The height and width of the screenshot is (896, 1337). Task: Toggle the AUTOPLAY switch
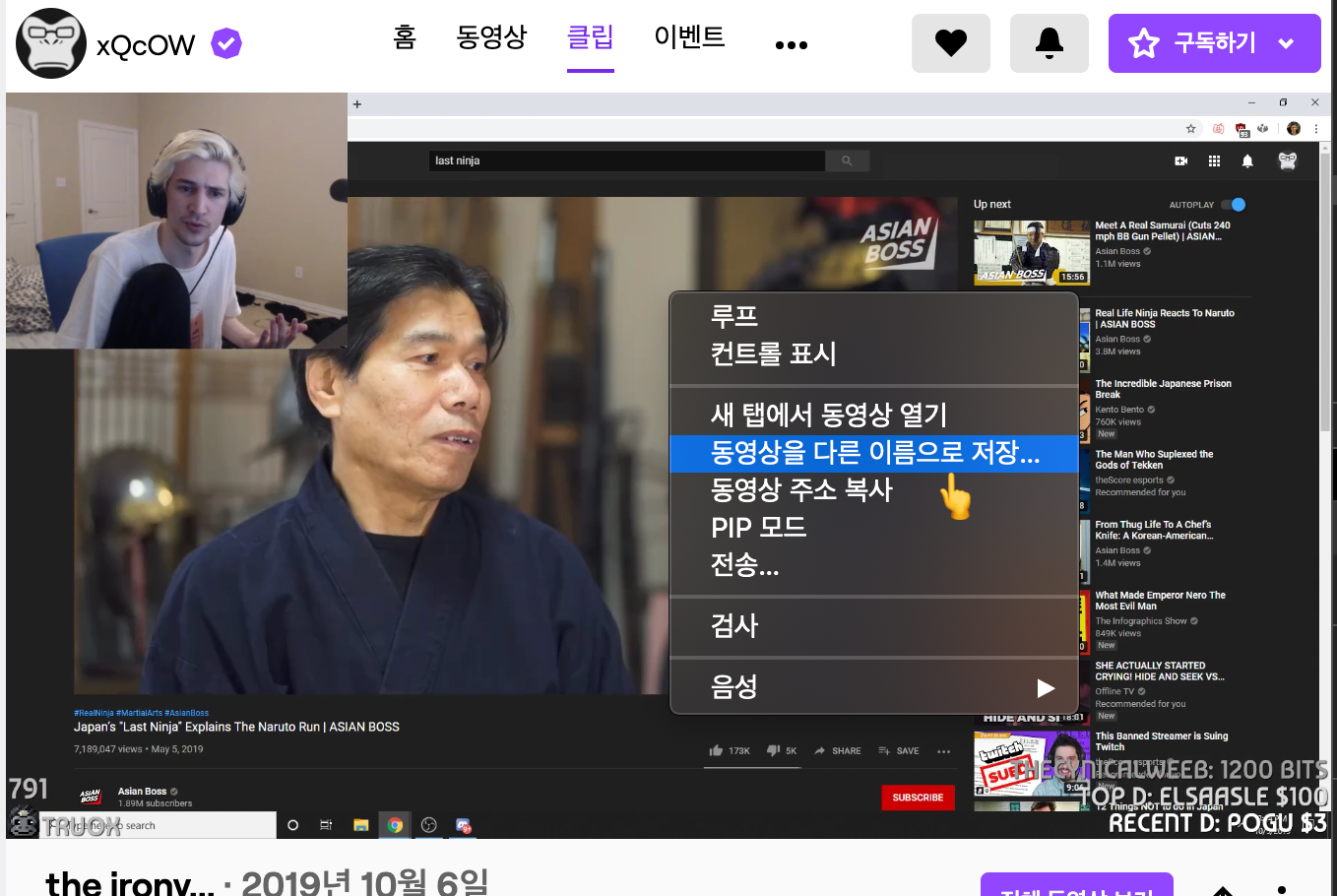pyautogui.click(x=1234, y=205)
